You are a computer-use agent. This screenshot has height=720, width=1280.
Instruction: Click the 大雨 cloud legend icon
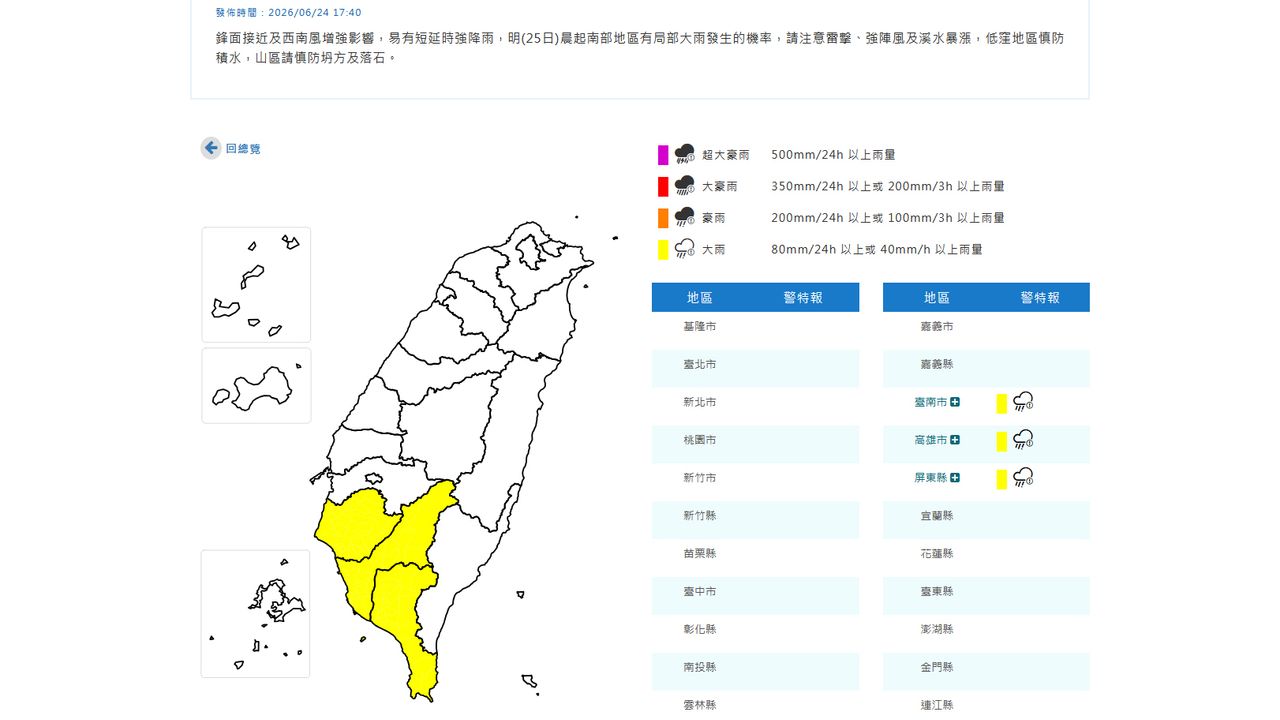point(684,249)
